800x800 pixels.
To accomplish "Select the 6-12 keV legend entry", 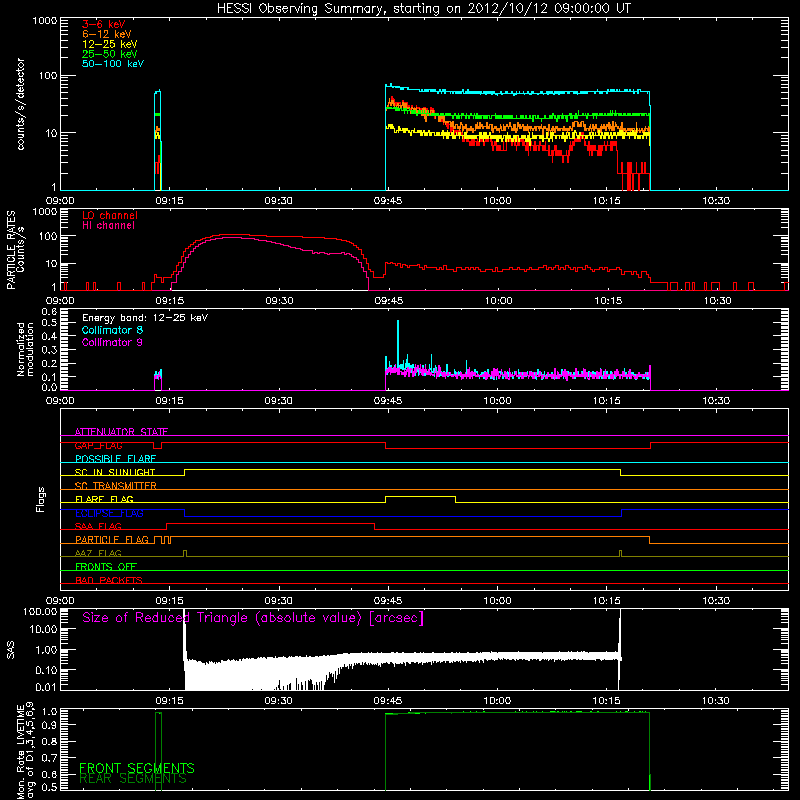I will [107, 34].
